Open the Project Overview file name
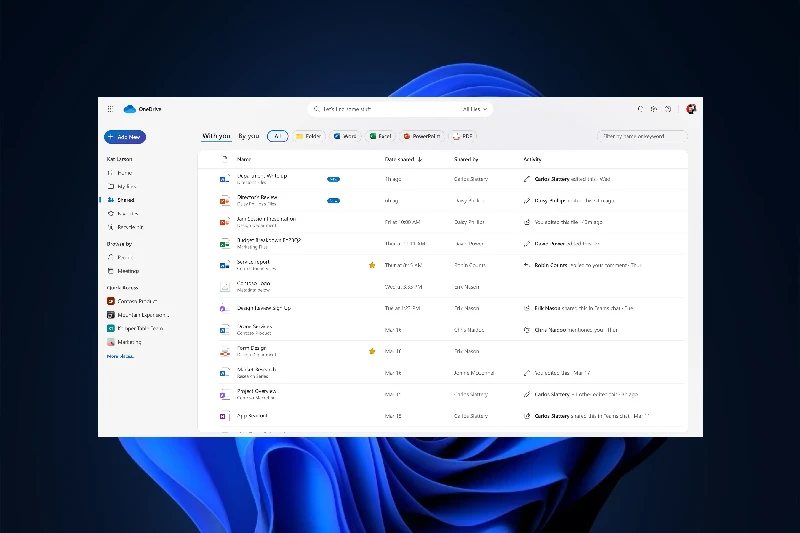Screen dimensions: 800x533 tap(257, 391)
